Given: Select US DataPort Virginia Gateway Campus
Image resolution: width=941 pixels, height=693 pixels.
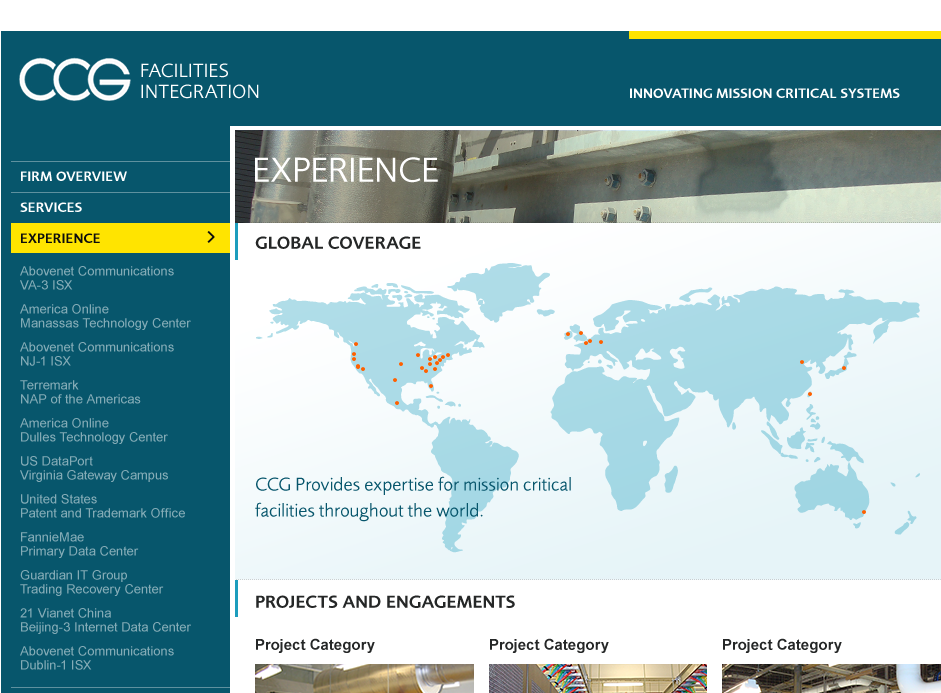Looking at the screenshot, I should pyautogui.click(x=94, y=468).
